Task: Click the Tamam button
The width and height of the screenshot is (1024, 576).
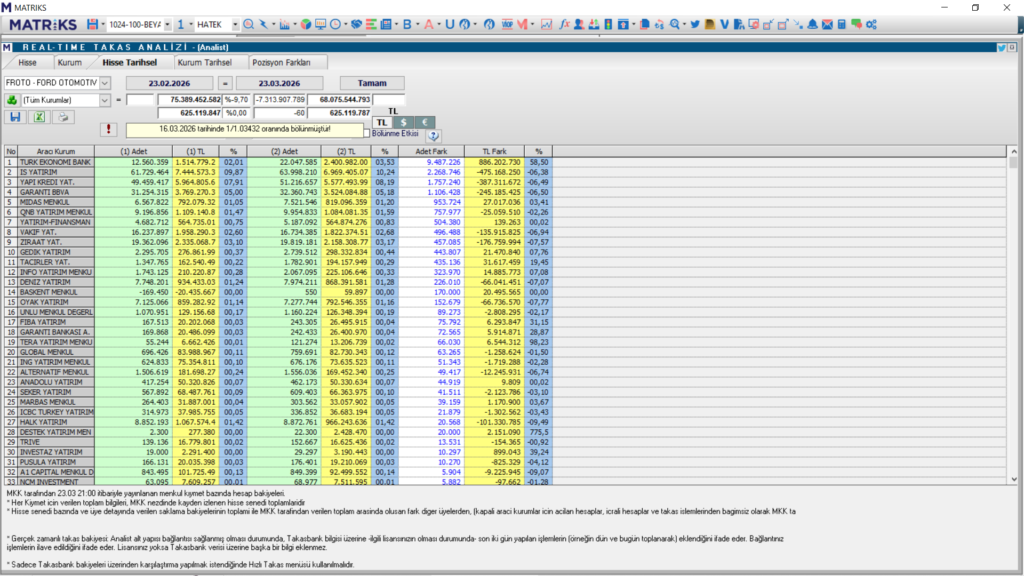Action: pyautogui.click(x=372, y=83)
